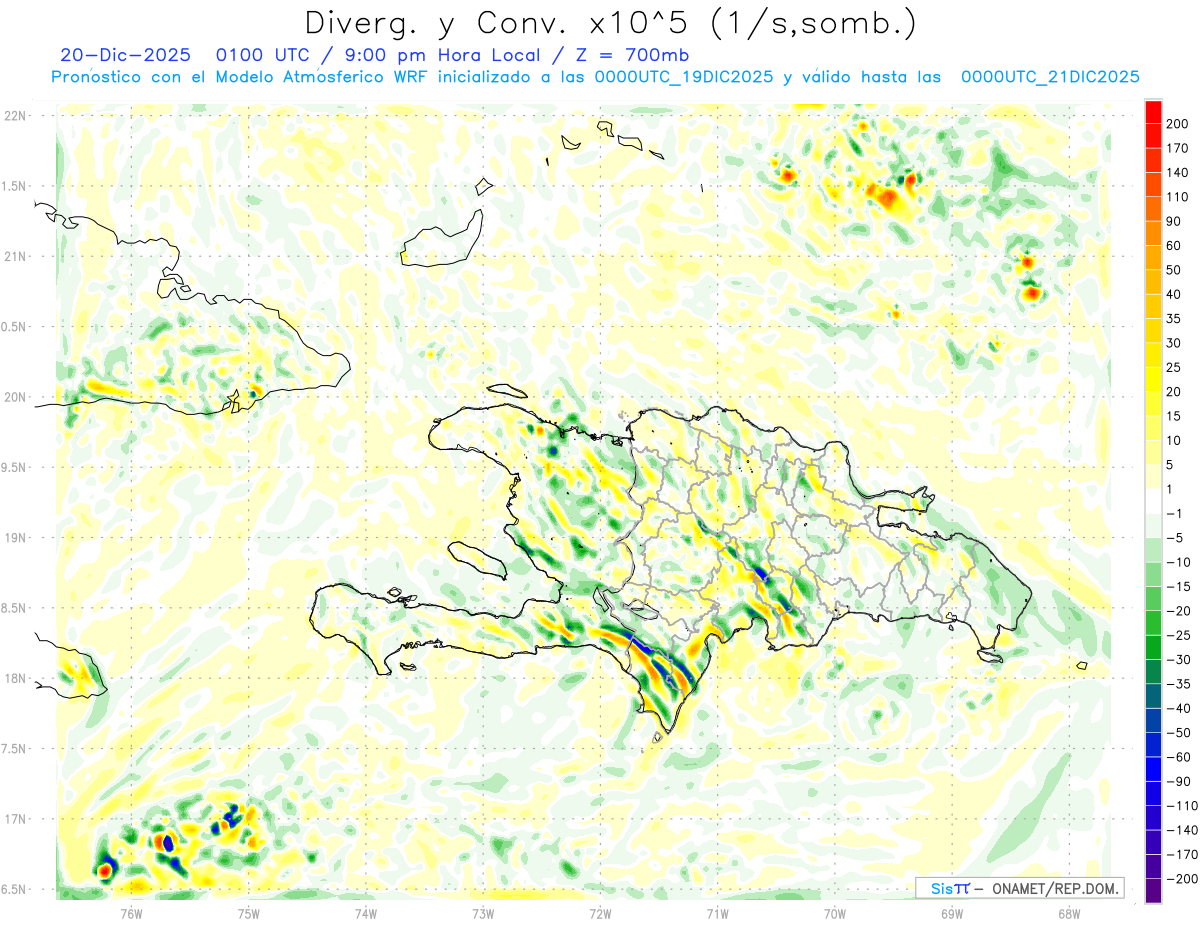Click the "8.5N" latitude label
Screen dimensions: 1200x927
(x=15, y=608)
